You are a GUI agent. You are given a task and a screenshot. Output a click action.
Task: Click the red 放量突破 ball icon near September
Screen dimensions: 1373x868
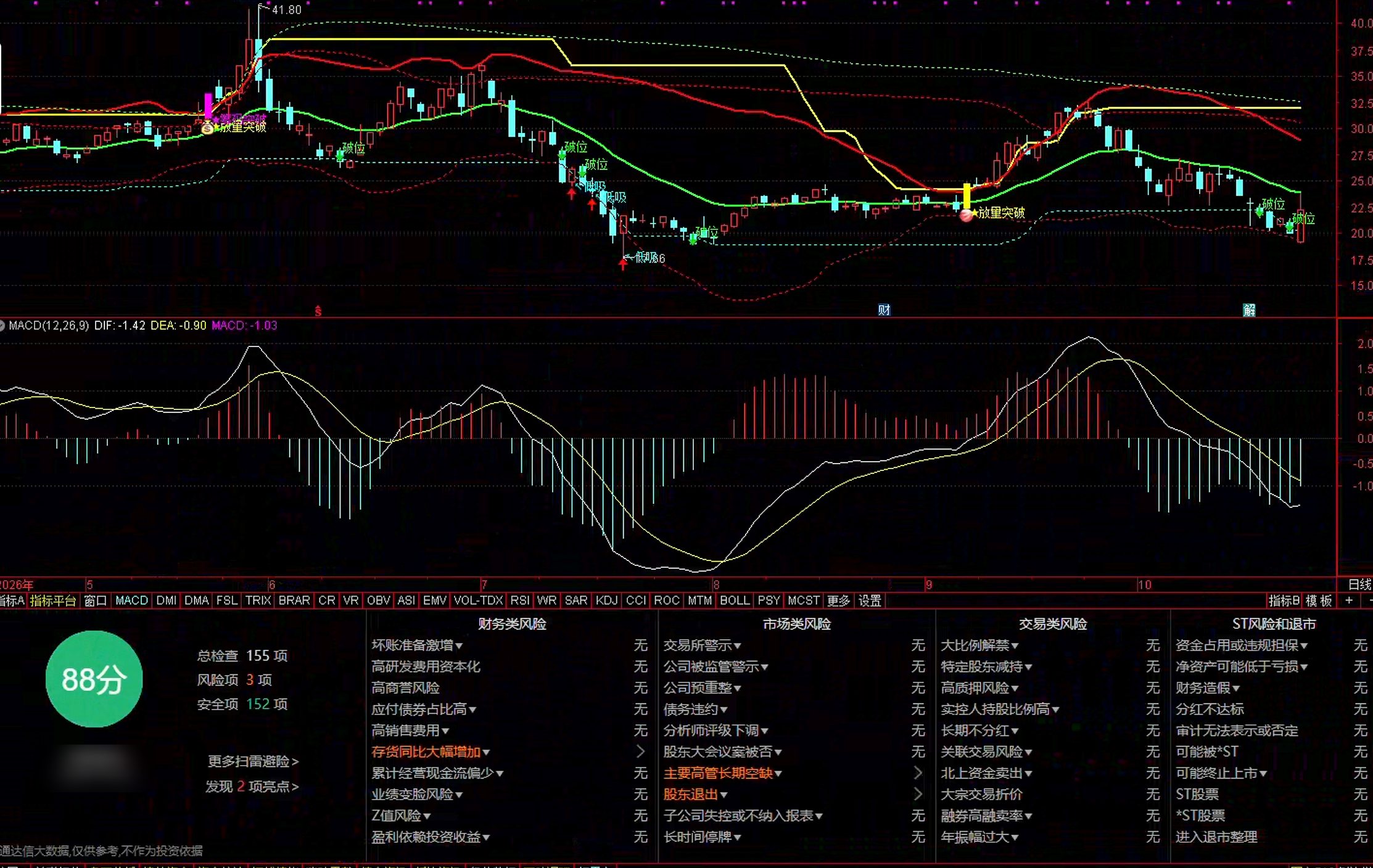point(967,215)
